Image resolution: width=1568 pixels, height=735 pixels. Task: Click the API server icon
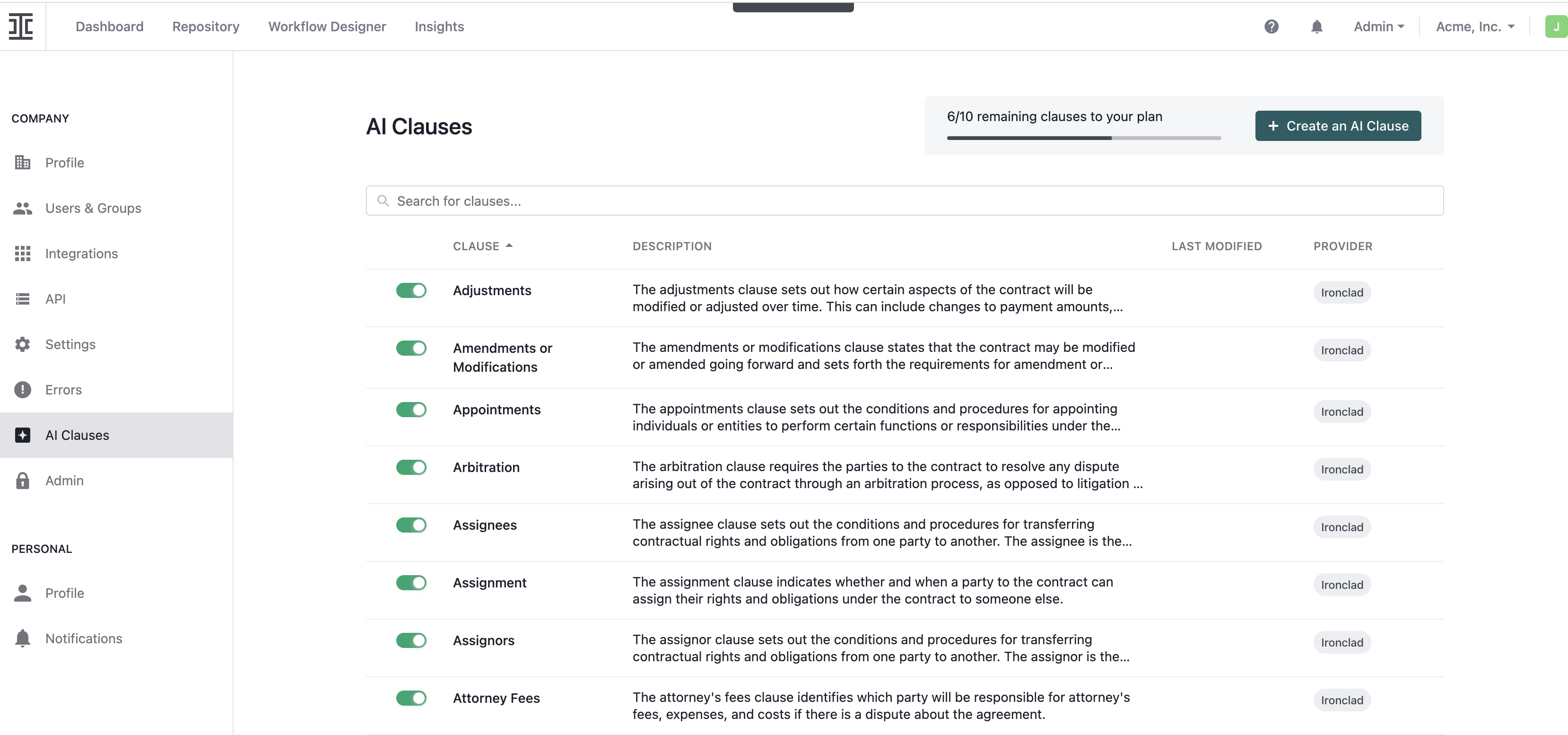click(23, 299)
